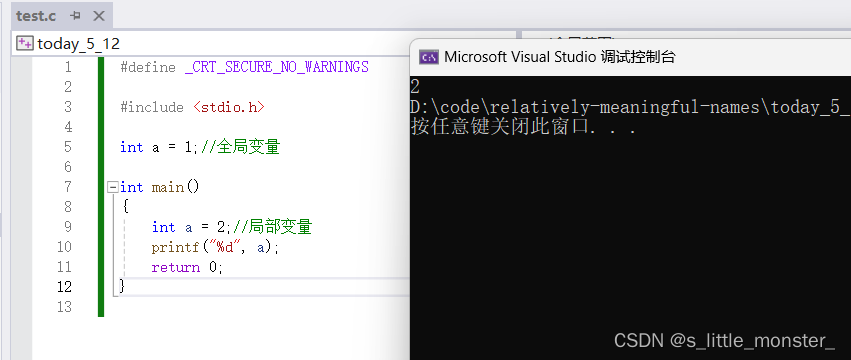Click line number 13 in the gutter
This screenshot has height=360, width=851.
(x=64, y=307)
